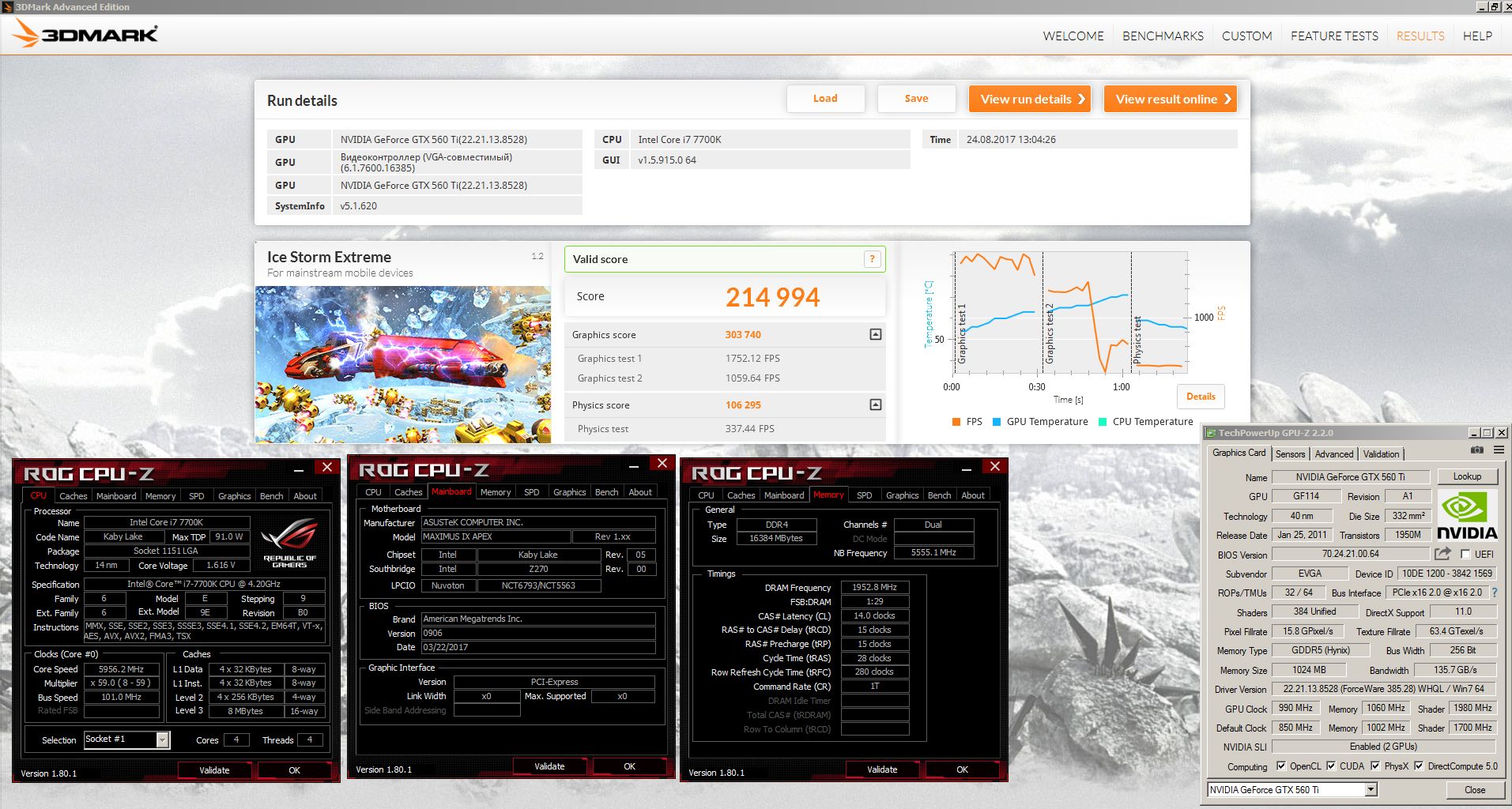Click the performance chart graph area
Screen dimensions: 1512x809
[1071, 312]
